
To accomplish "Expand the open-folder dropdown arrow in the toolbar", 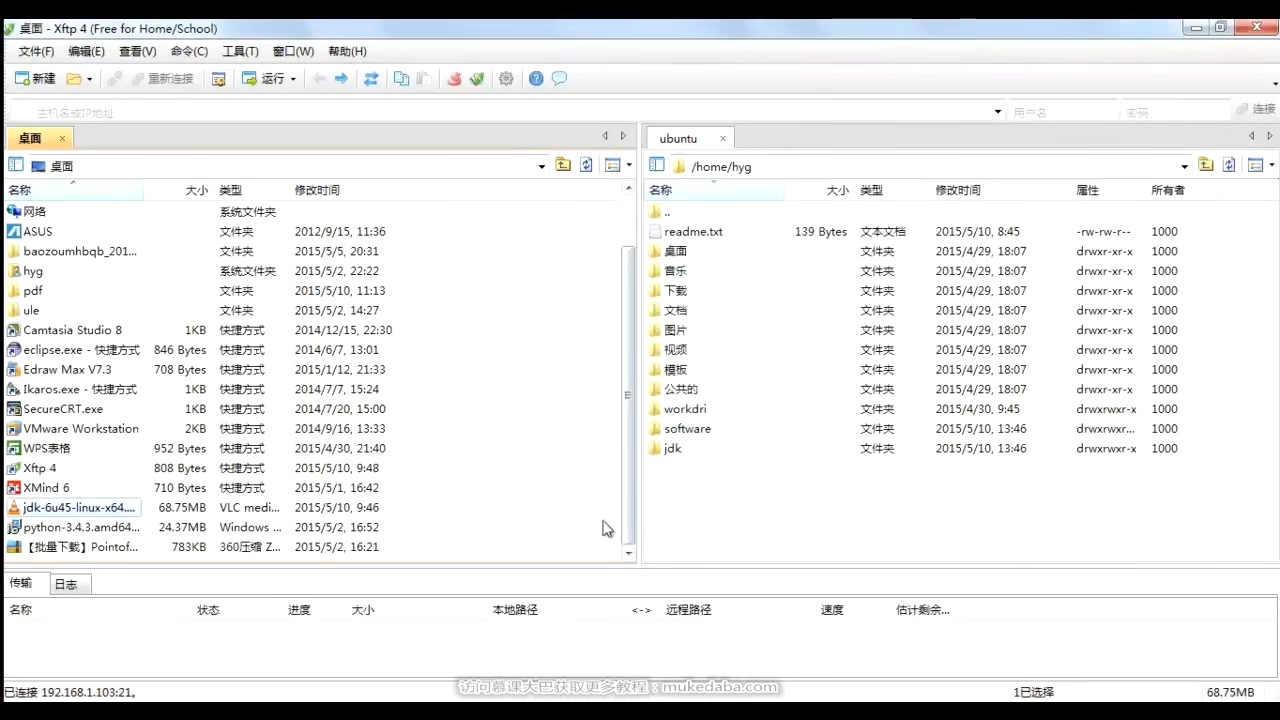I will [89, 79].
